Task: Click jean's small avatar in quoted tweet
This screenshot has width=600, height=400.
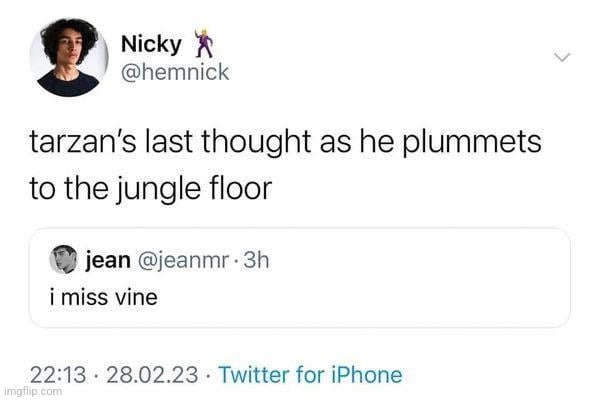Action: coord(64,260)
